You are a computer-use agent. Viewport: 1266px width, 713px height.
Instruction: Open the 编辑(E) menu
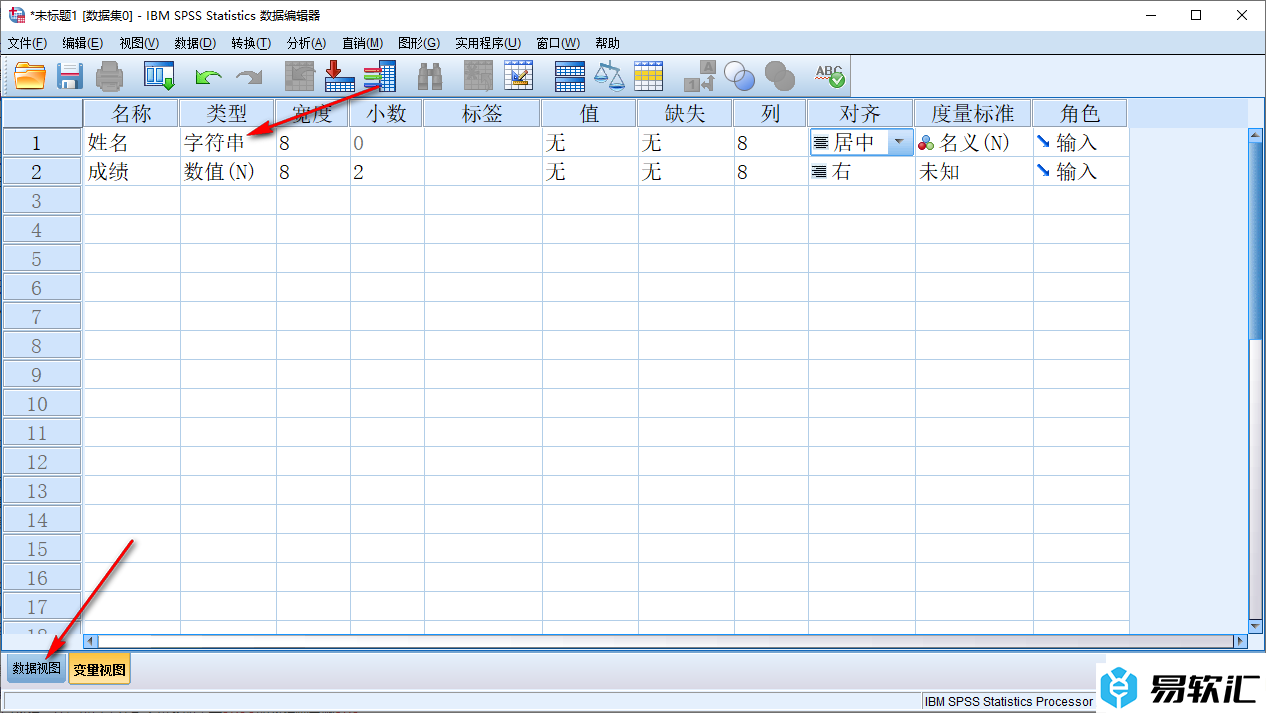pyautogui.click(x=82, y=43)
